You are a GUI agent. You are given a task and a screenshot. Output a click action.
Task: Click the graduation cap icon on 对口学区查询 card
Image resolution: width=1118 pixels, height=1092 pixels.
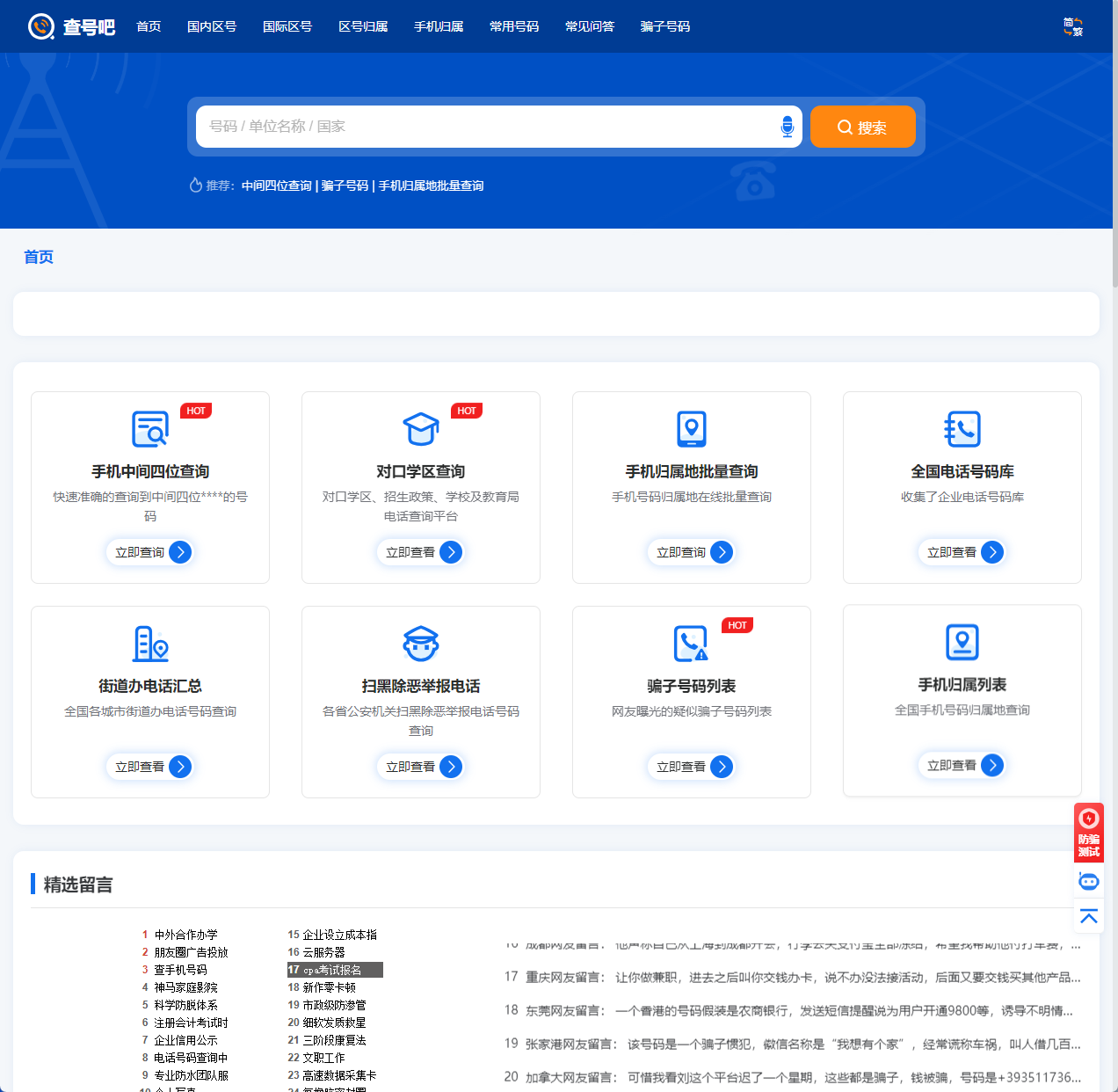point(421,428)
